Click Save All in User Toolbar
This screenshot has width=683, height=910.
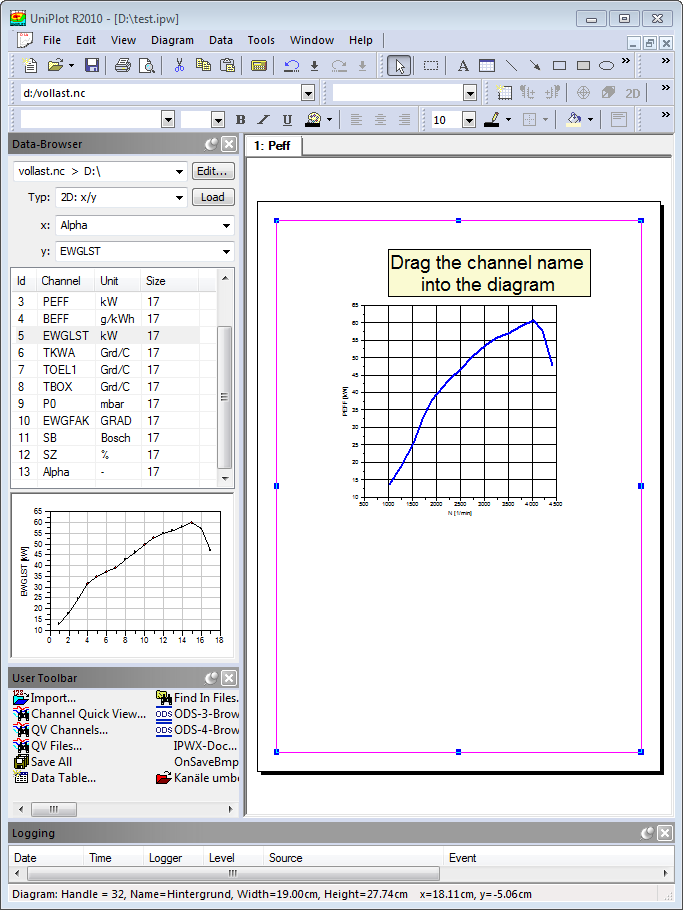pos(51,761)
